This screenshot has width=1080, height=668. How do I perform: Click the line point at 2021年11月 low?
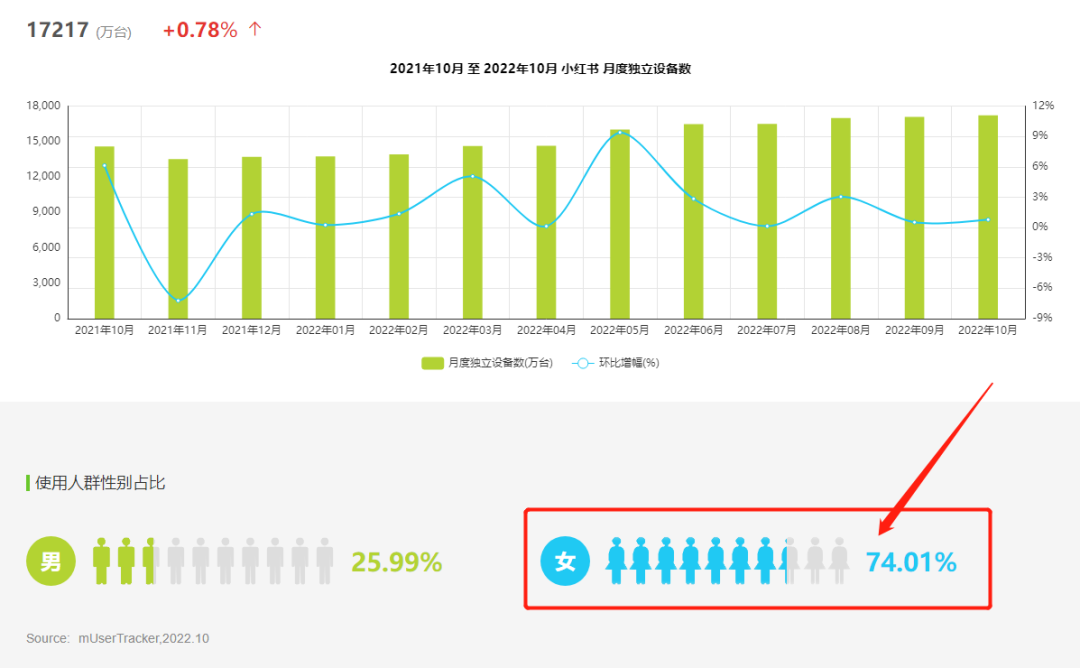[178, 300]
